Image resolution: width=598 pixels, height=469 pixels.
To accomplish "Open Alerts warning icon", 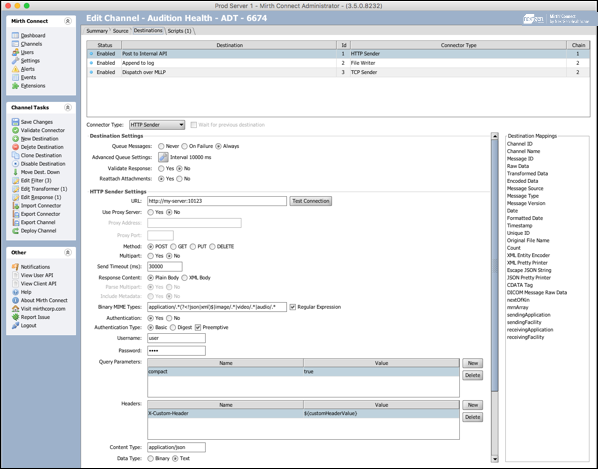I will click(15, 69).
